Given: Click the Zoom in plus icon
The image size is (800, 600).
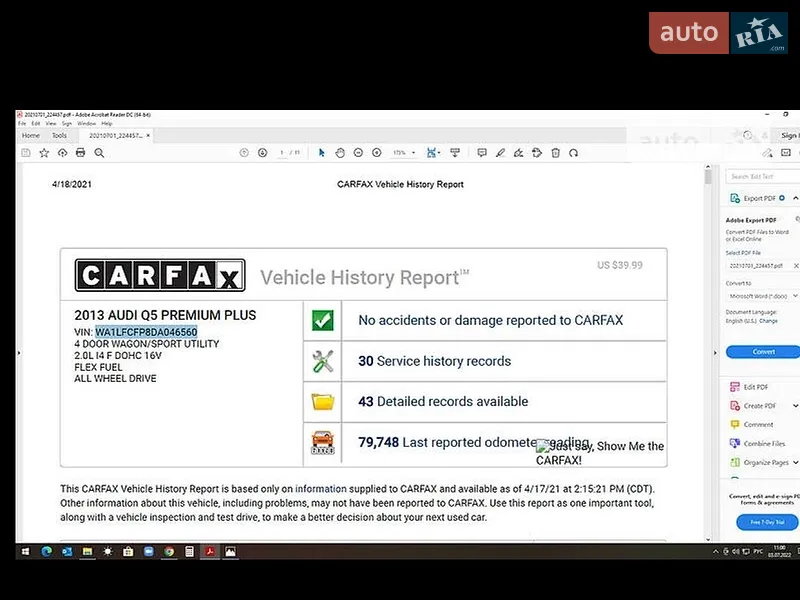Looking at the screenshot, I should [377, 153].
